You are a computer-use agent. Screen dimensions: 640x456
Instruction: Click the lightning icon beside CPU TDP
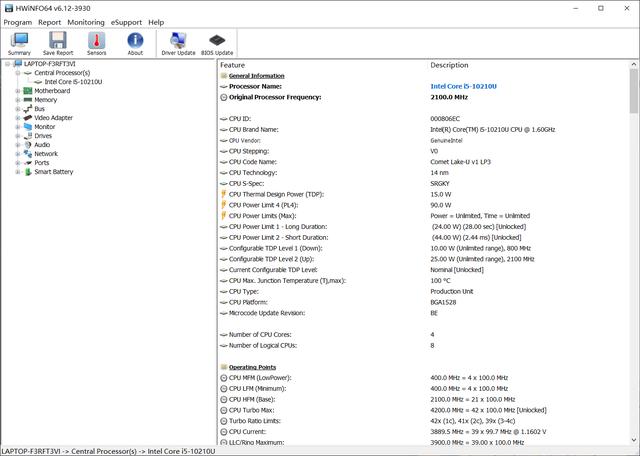(224, 194)
